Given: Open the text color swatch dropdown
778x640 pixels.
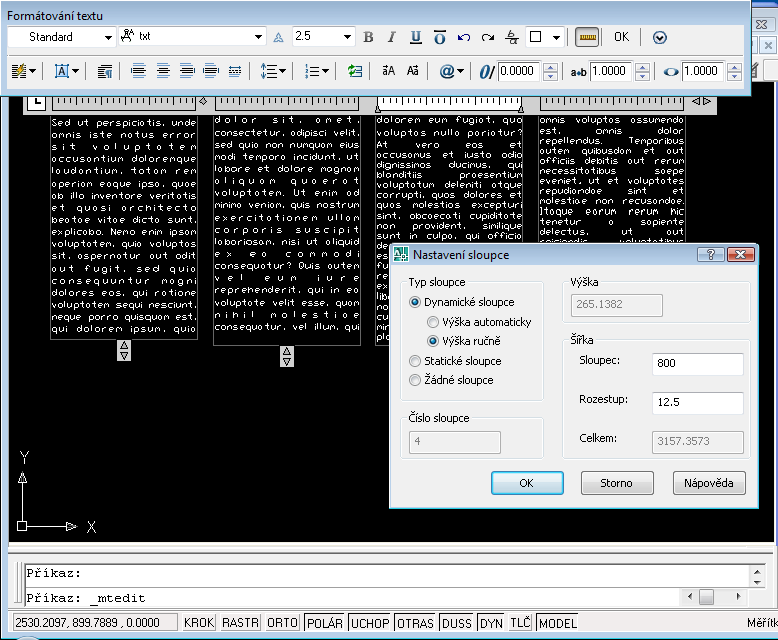Looking at the screenshot, I should pyautogui.click(x=546, y=37).
